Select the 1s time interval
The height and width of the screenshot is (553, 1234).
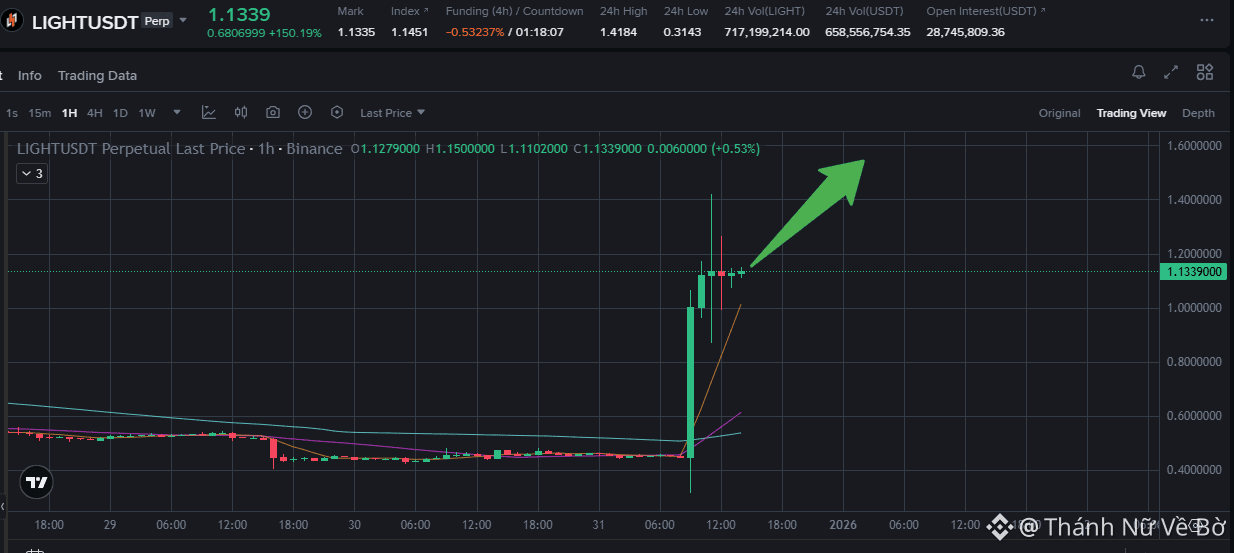pos(12,113)
